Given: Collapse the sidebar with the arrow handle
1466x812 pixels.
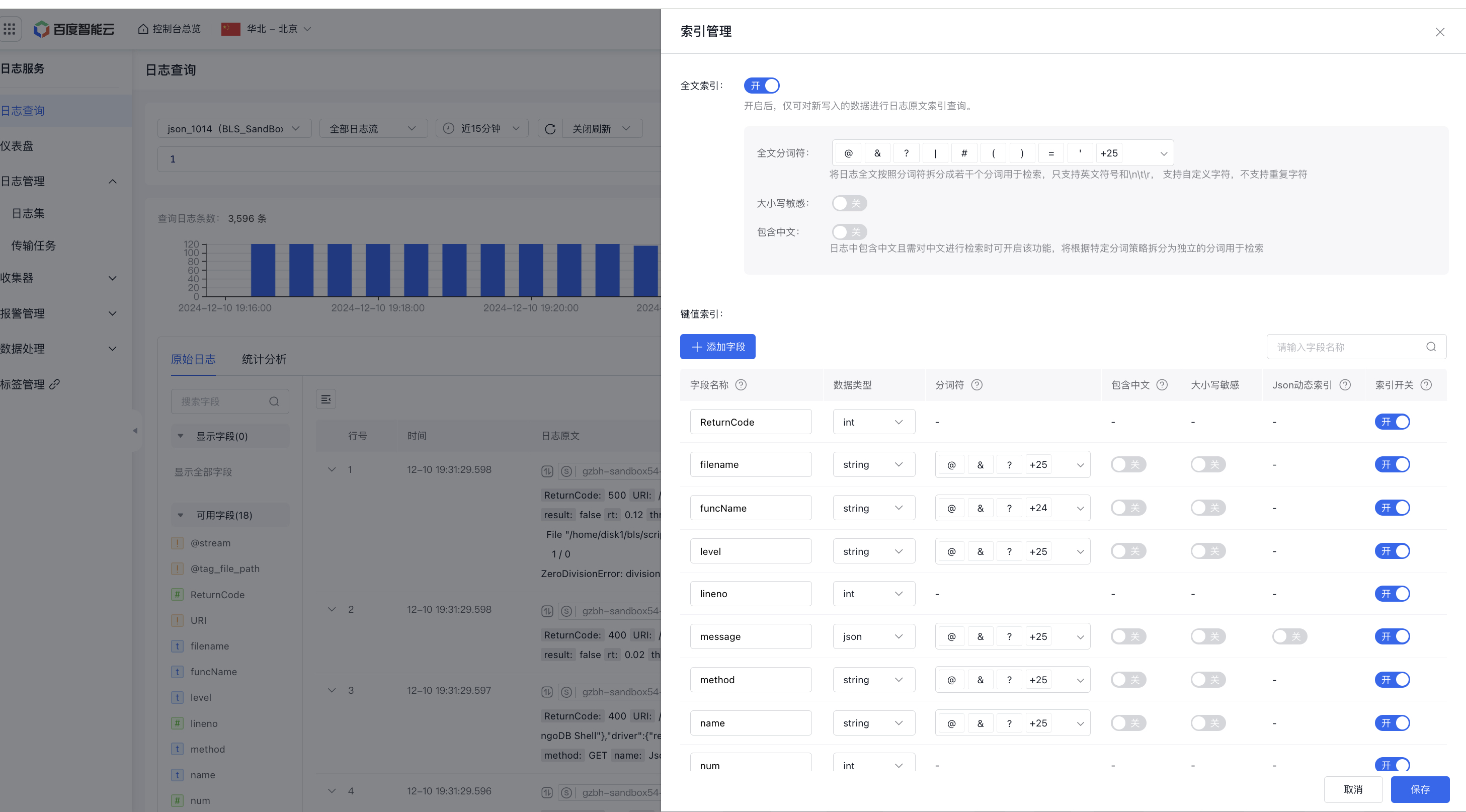Looking at the screenshot, I should (x=135, y=431).
